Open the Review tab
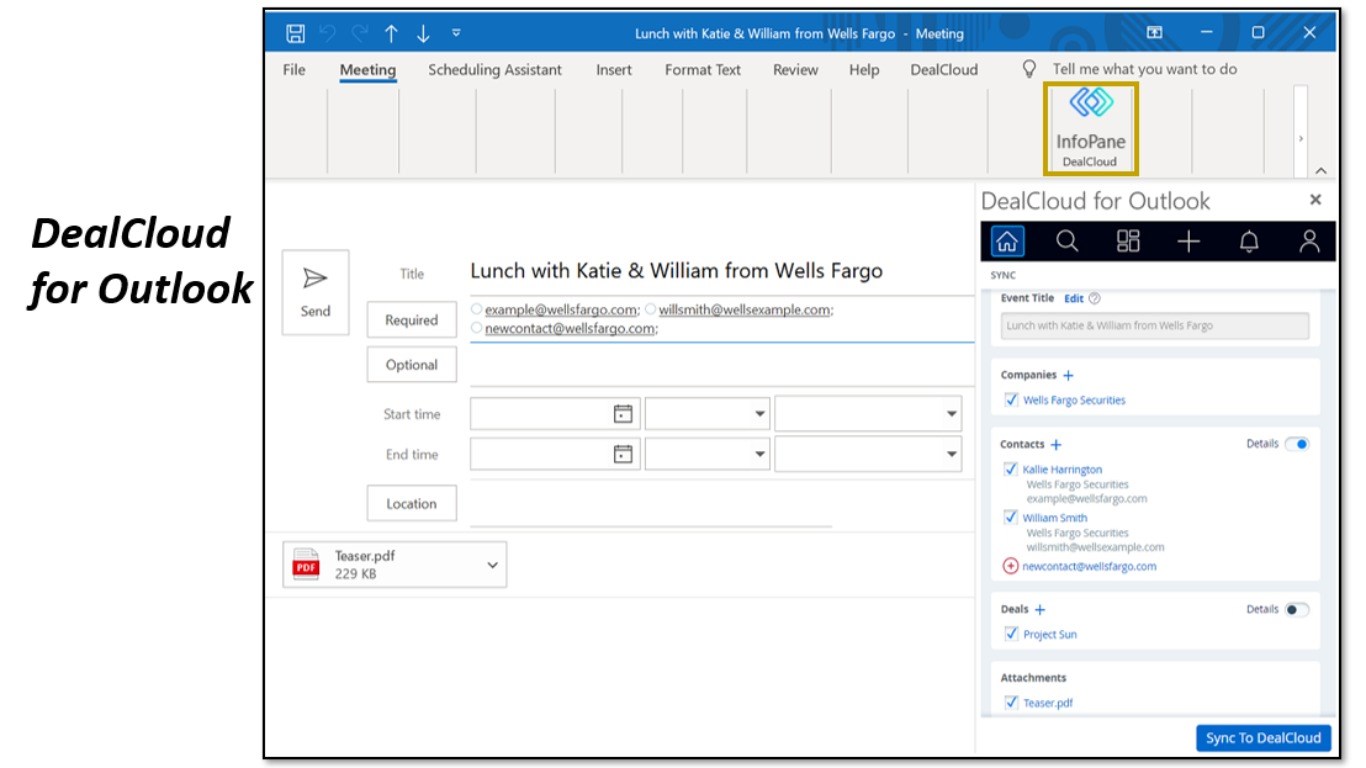 795,70
